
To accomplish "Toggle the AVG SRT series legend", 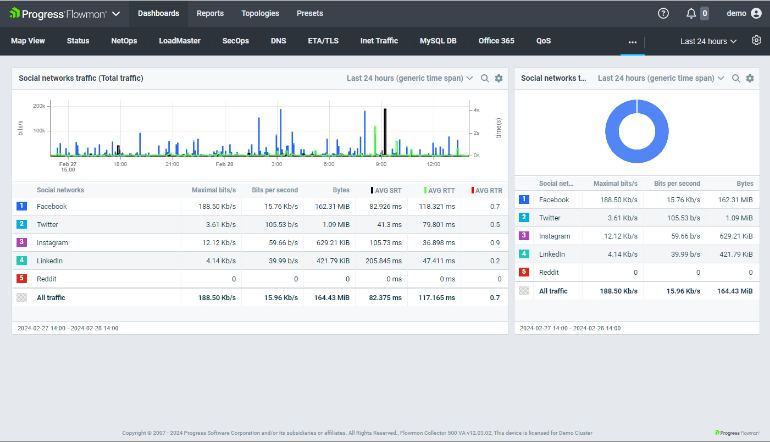I will click(x=385, y=189).
